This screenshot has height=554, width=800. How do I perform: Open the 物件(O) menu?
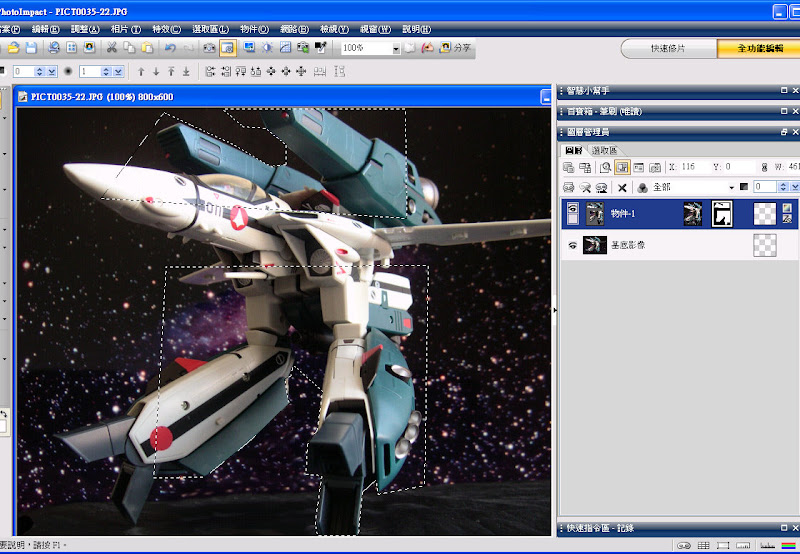[254, 30]
